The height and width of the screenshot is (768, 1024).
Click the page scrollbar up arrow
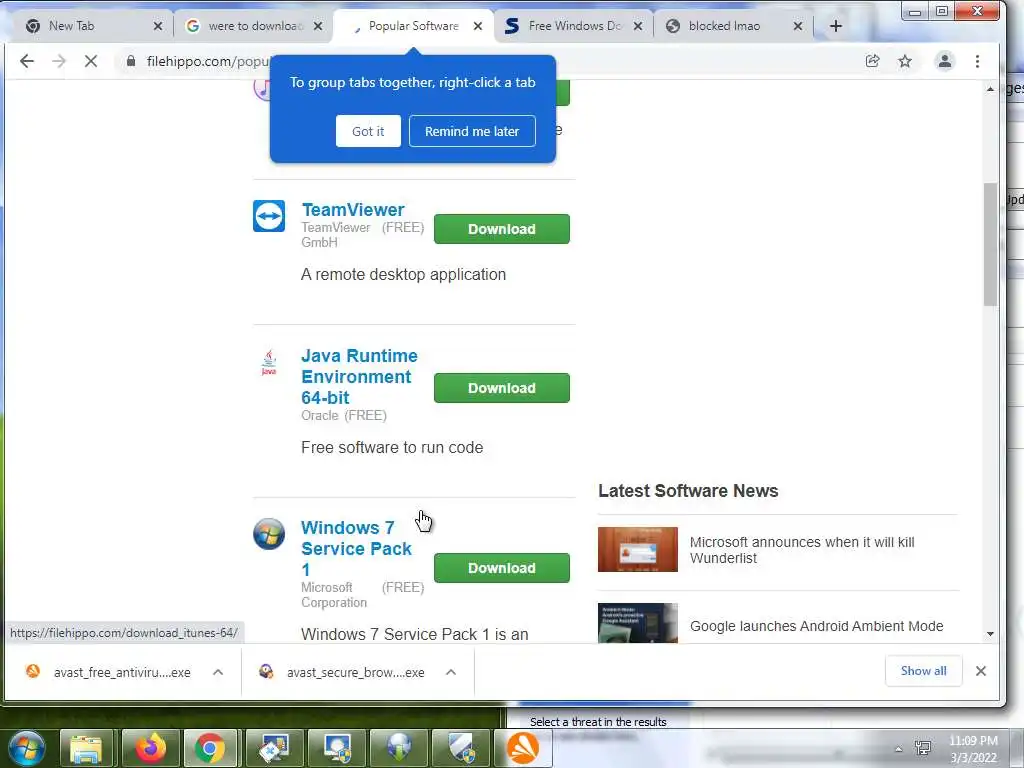pyautogui.click(x=990, y=89)
